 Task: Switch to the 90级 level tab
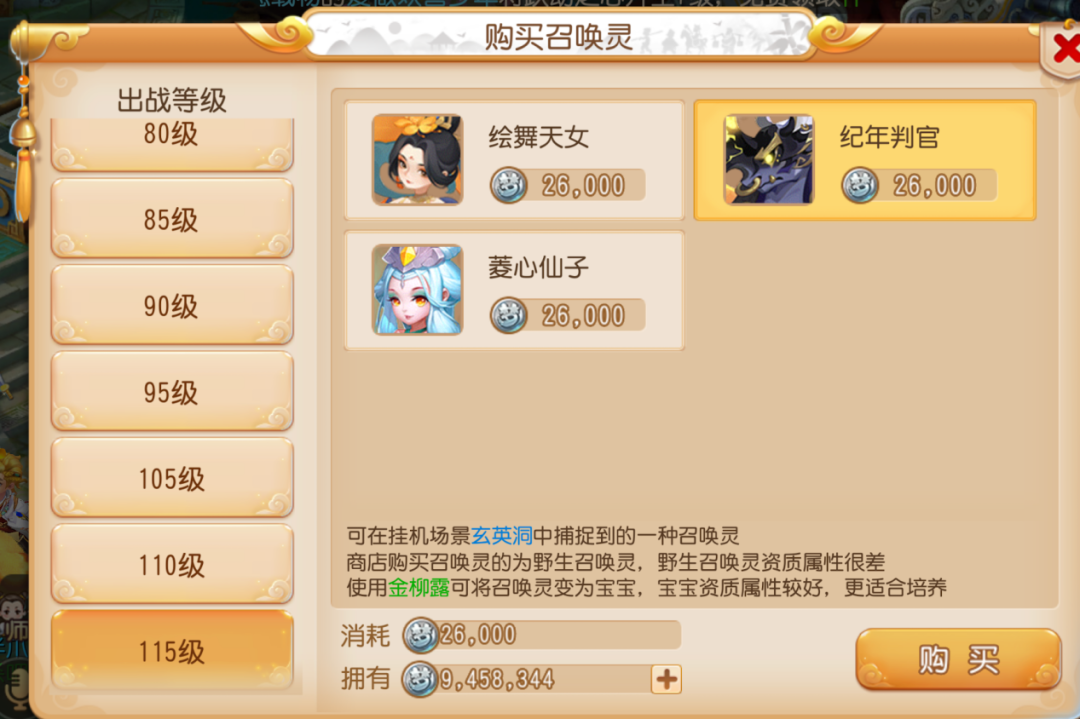click(x=172, y=305)
